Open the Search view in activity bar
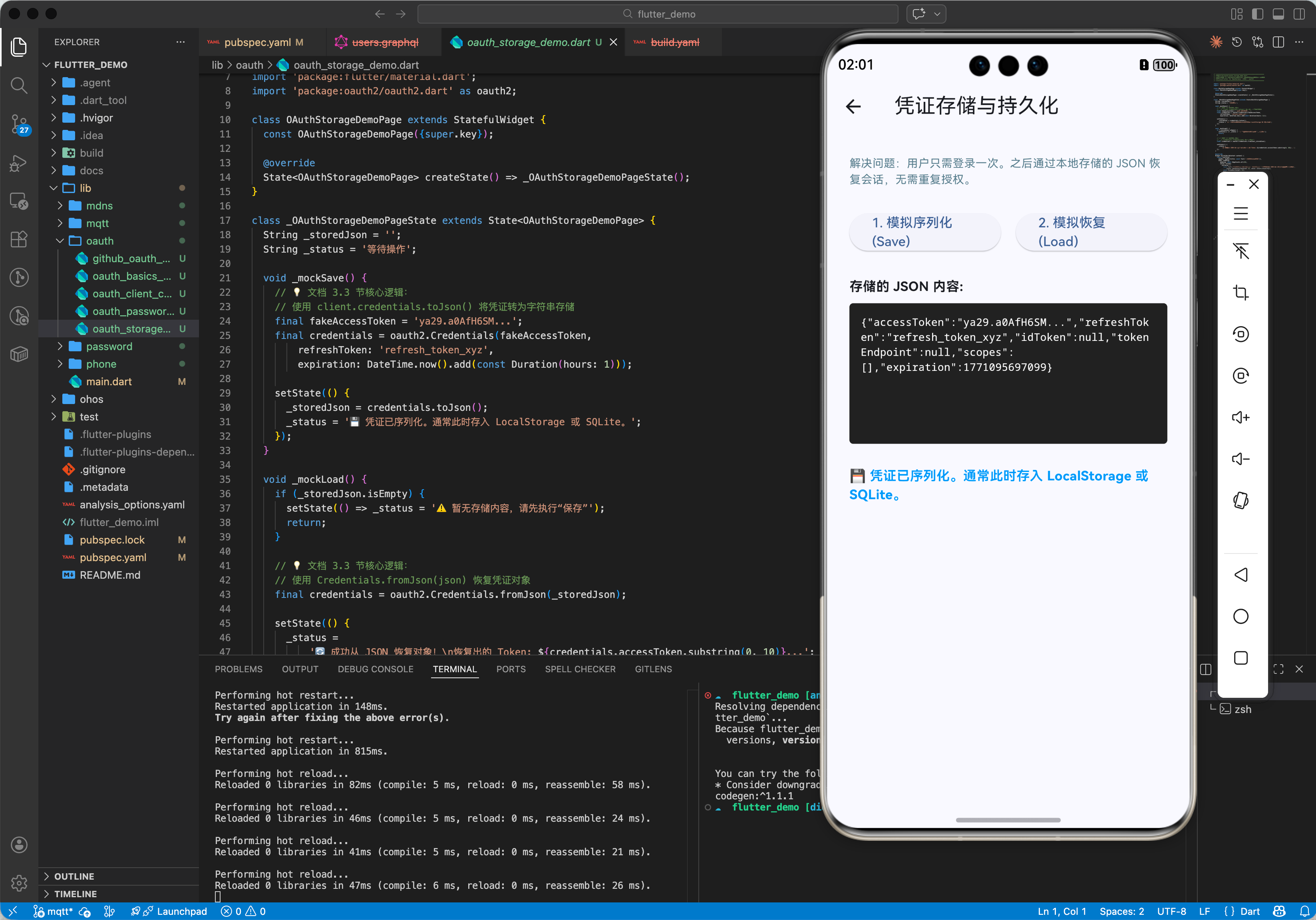 19,86
